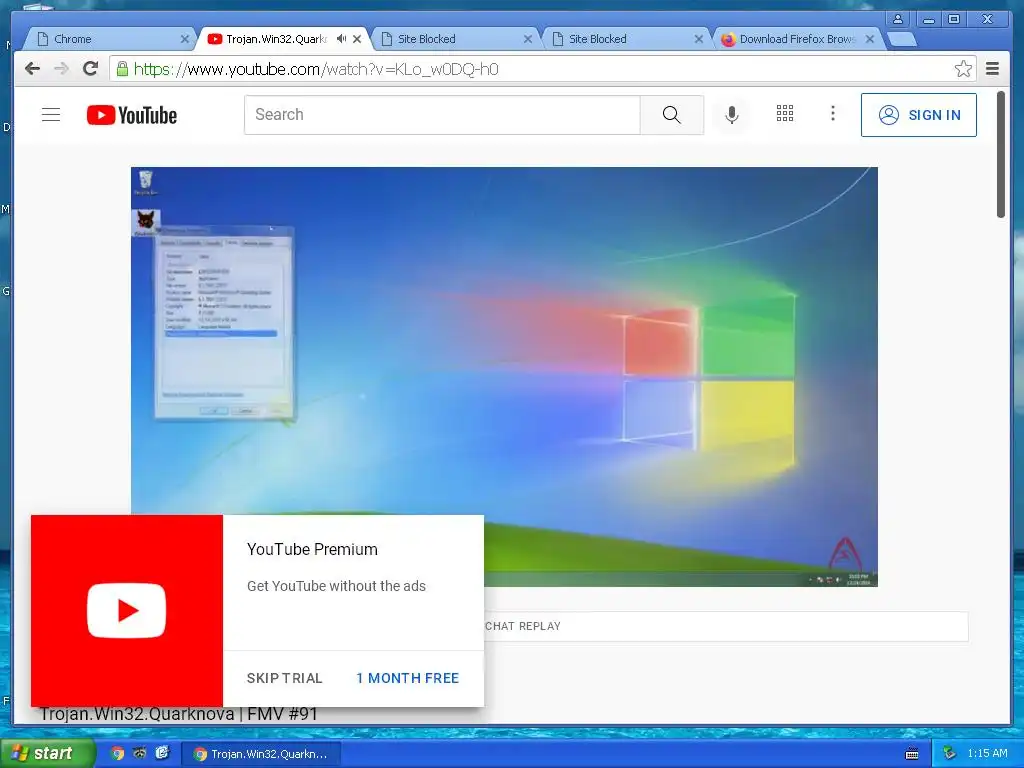Select Trojan.Win32.Quarkn... taskbar button
This screenshot has height=768, width=1024.
point(261,754)
